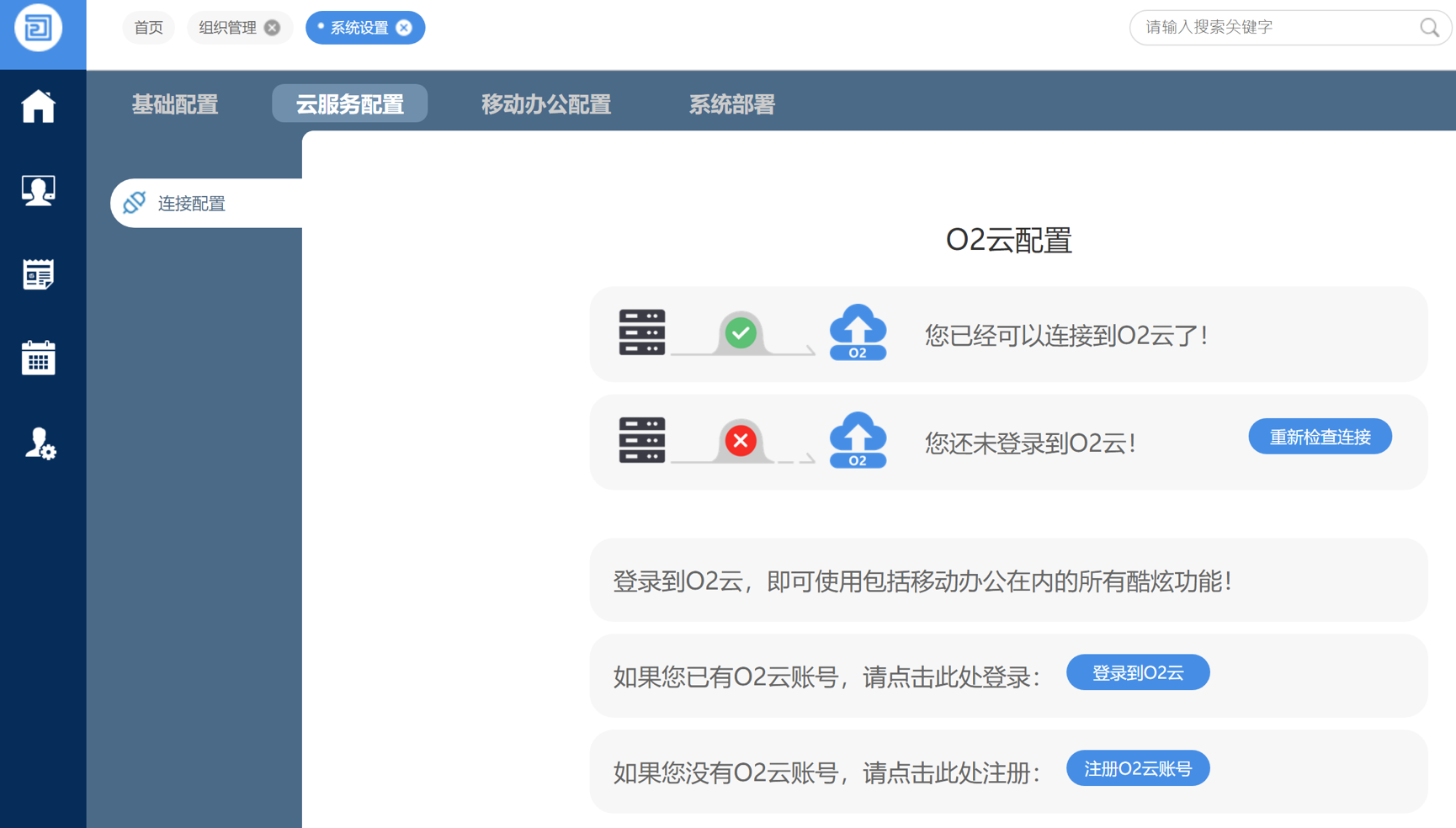Screen dimensions: 1456x828
Task: Switch to the 首页 tab
Action: (x=149, y=28)
